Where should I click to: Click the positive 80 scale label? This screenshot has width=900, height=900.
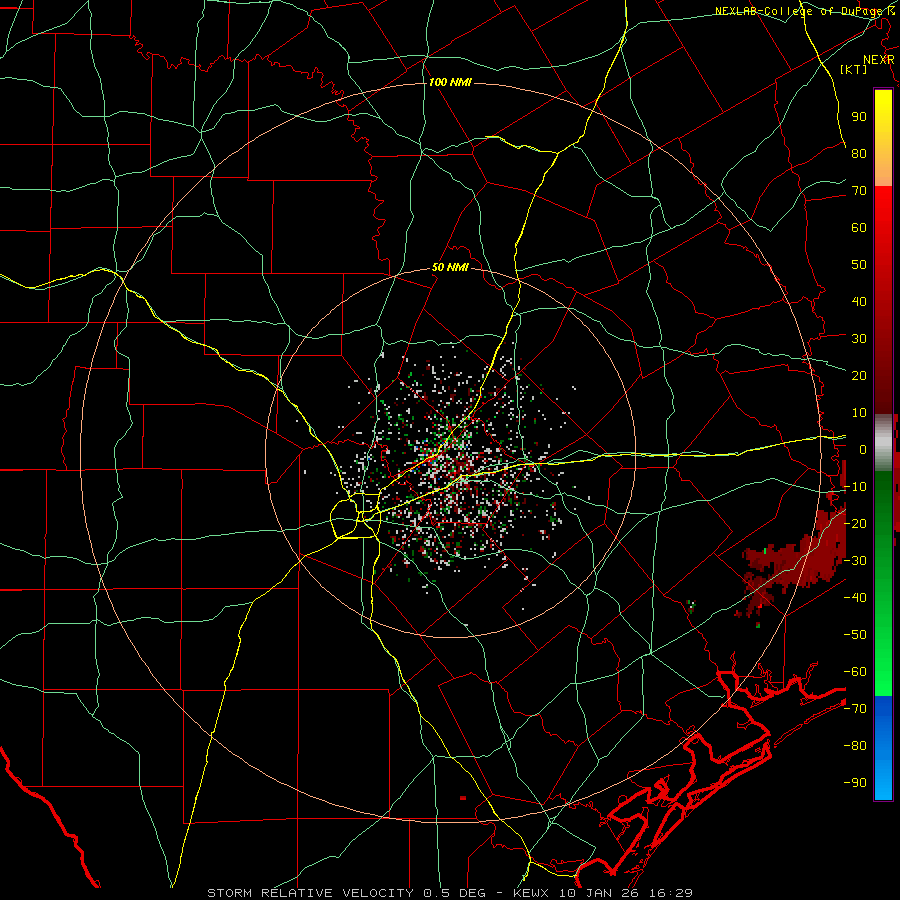point(859,153)
